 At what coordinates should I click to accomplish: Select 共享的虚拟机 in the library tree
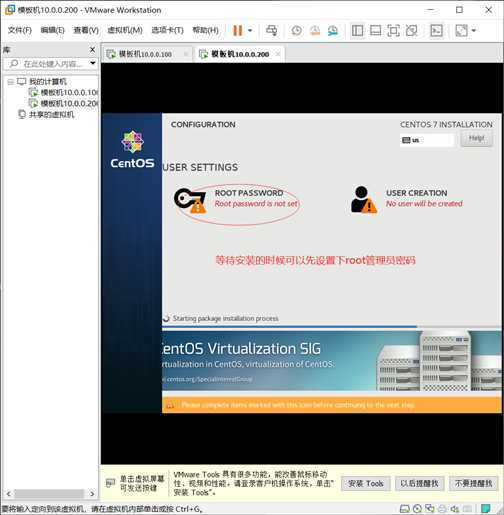click(x=51, y=115)
